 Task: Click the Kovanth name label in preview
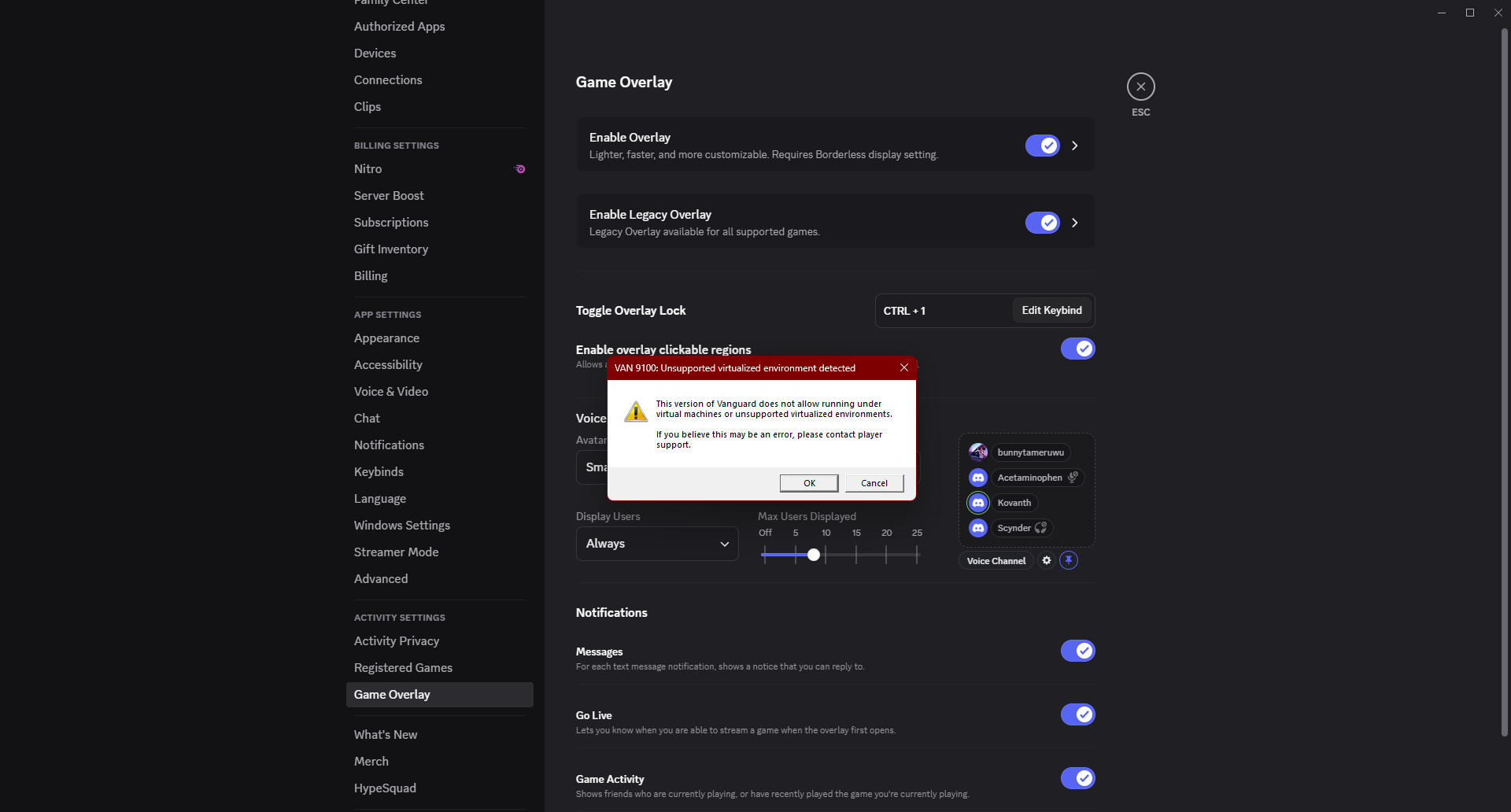pos(1014,503)
